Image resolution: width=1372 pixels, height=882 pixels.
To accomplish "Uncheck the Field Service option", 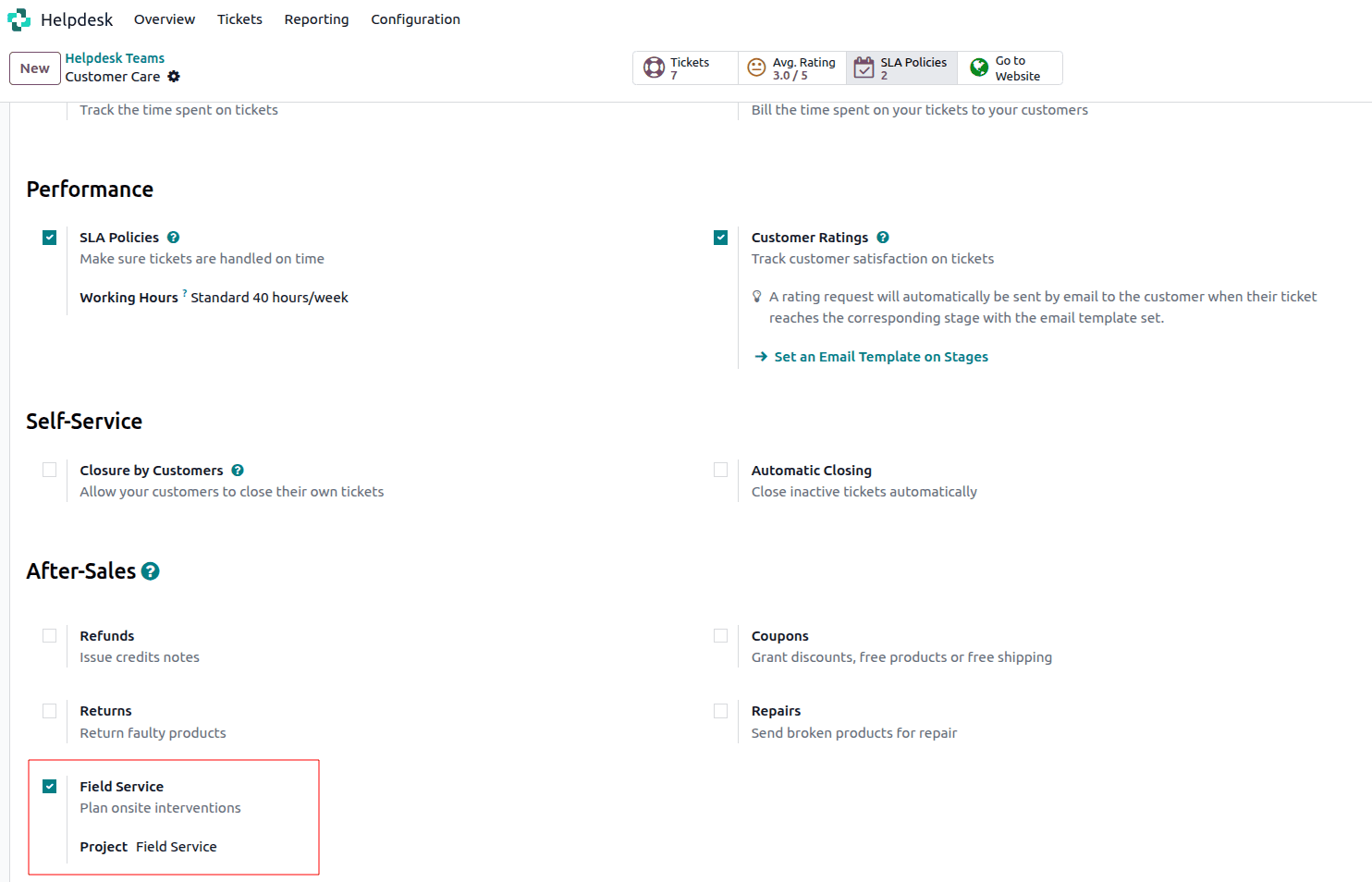I will pyautogui.click(x=49, y=786).
